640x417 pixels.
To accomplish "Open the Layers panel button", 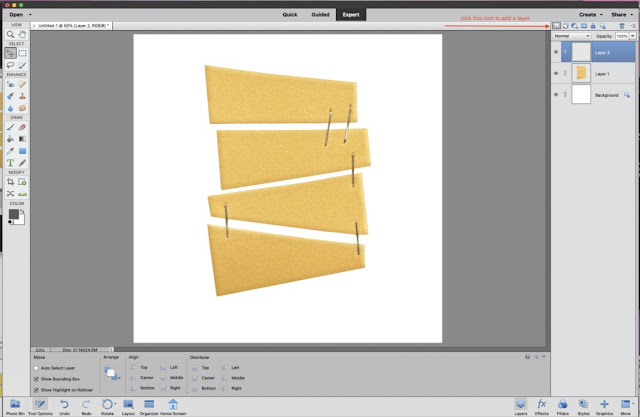I will click(x=520, y=407).
